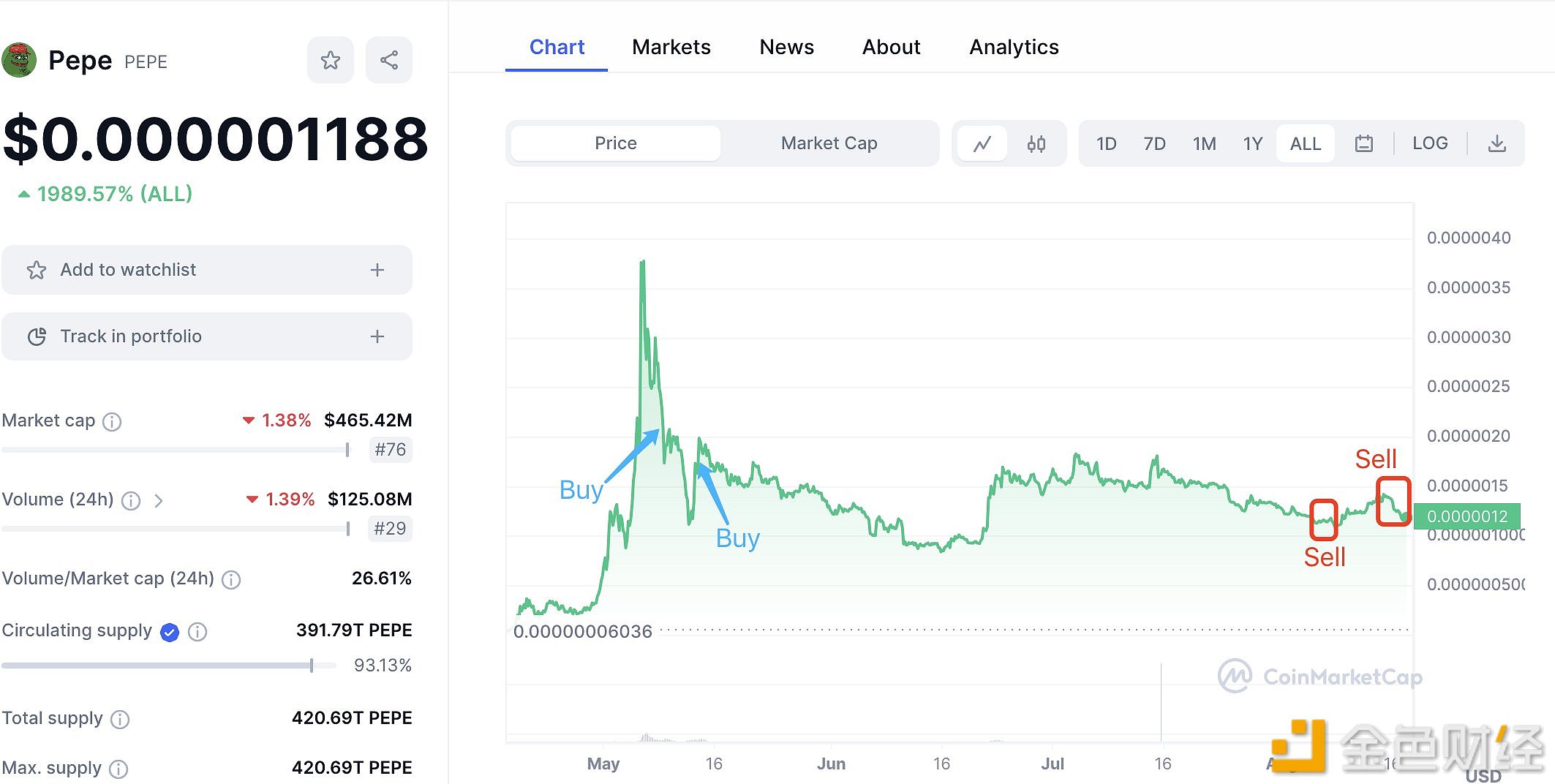The width and height of the screenshot is (1555, 784).
Task: Click the Pepe frog logo
Action: 19,60
